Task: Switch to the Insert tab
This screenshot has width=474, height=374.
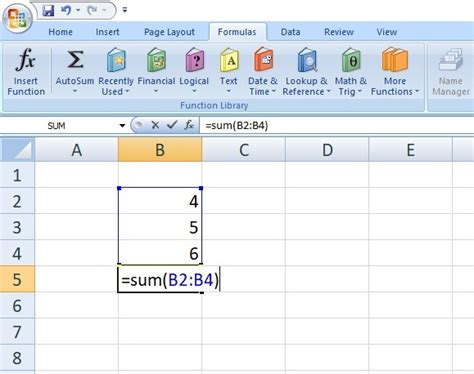Action: click(107, 32)
